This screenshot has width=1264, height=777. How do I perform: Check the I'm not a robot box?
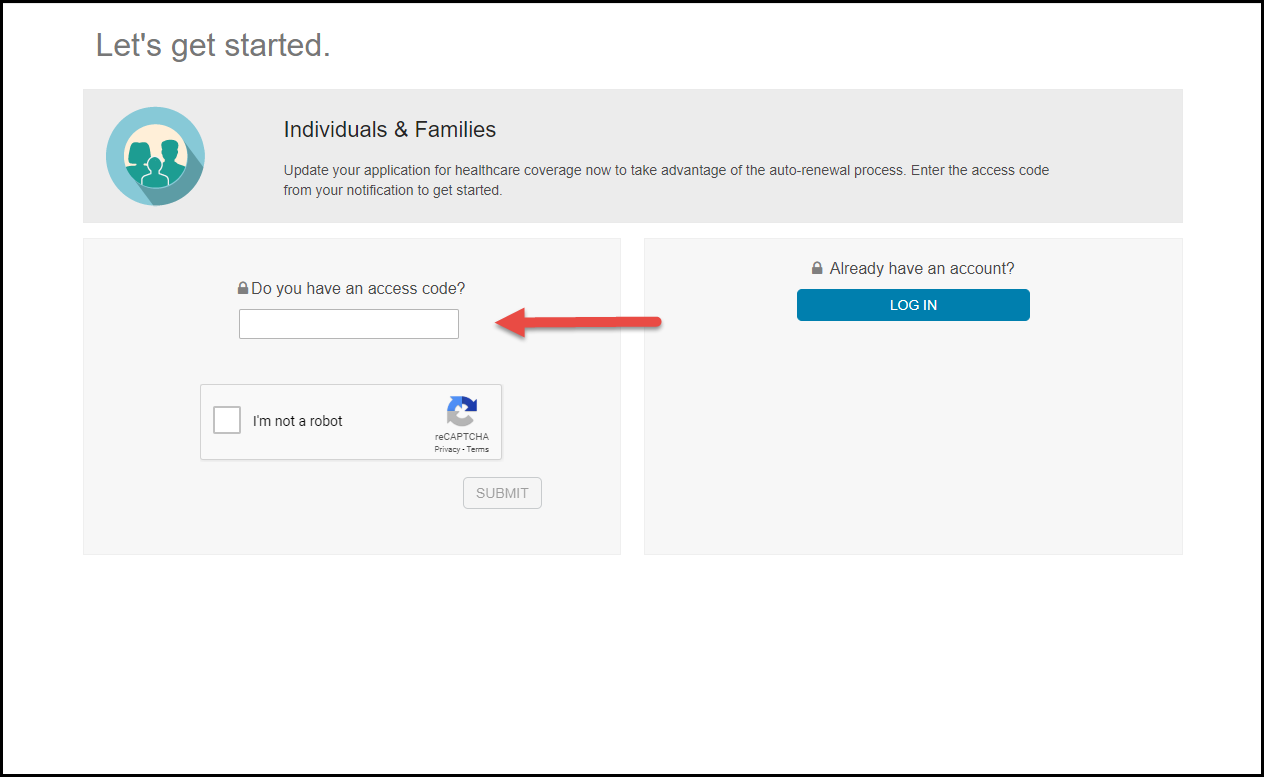227,420
